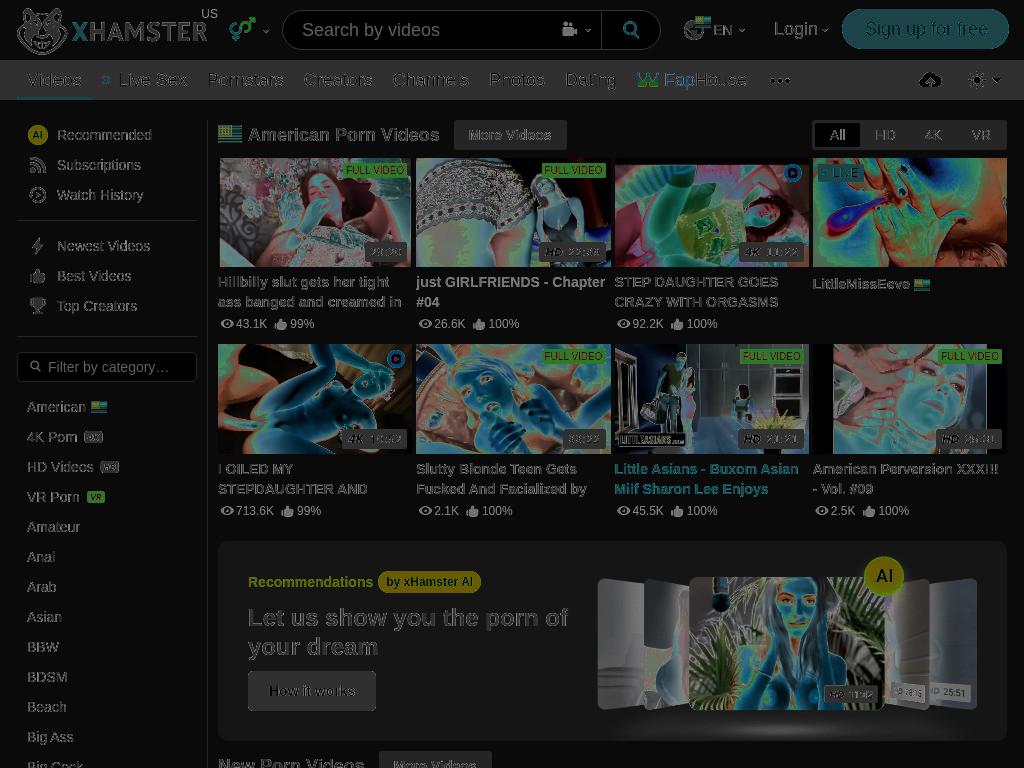Select the HD quality filter

point(885,135)
